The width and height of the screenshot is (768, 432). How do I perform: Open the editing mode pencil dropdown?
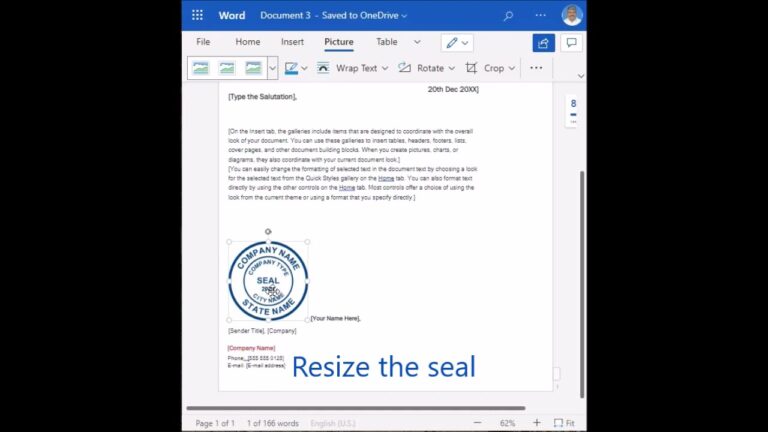(x=457, y=43)
